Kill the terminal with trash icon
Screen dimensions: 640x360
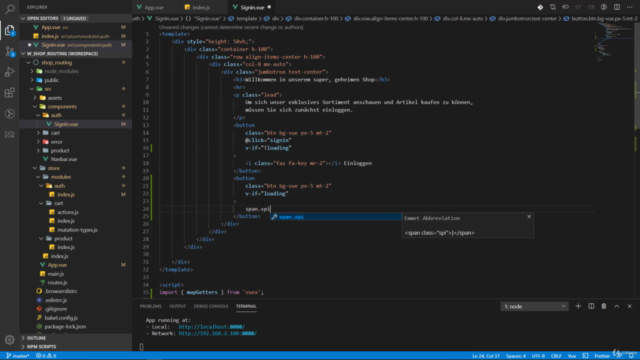coord(604,306)
